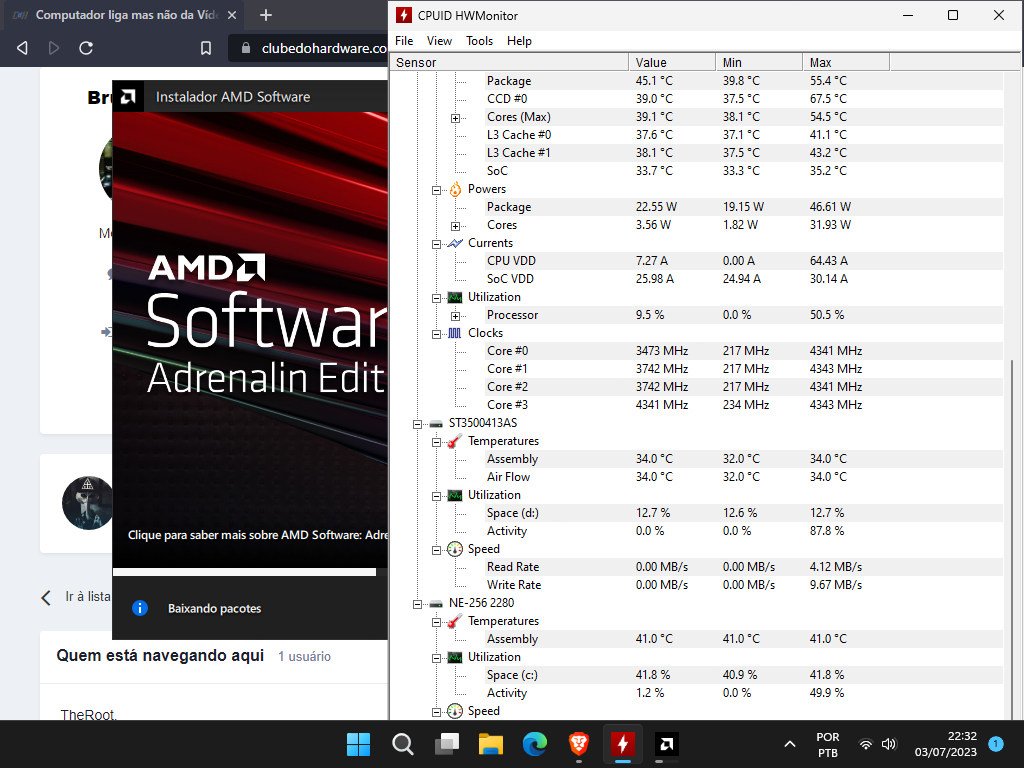Expand the Cores power node
The width and height of the screenshot is (1024, 768).
(455, 226)
